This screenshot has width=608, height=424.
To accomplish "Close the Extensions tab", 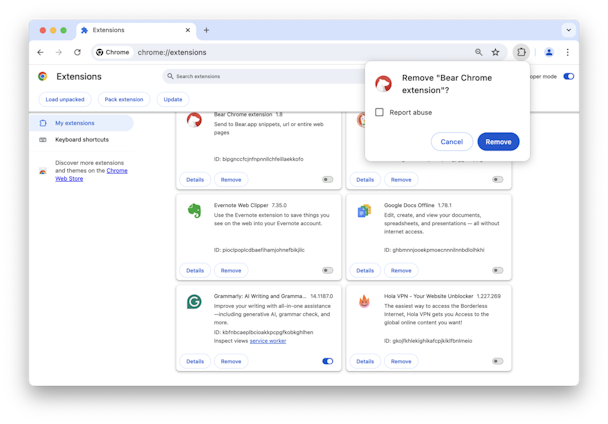I will 188,30.
